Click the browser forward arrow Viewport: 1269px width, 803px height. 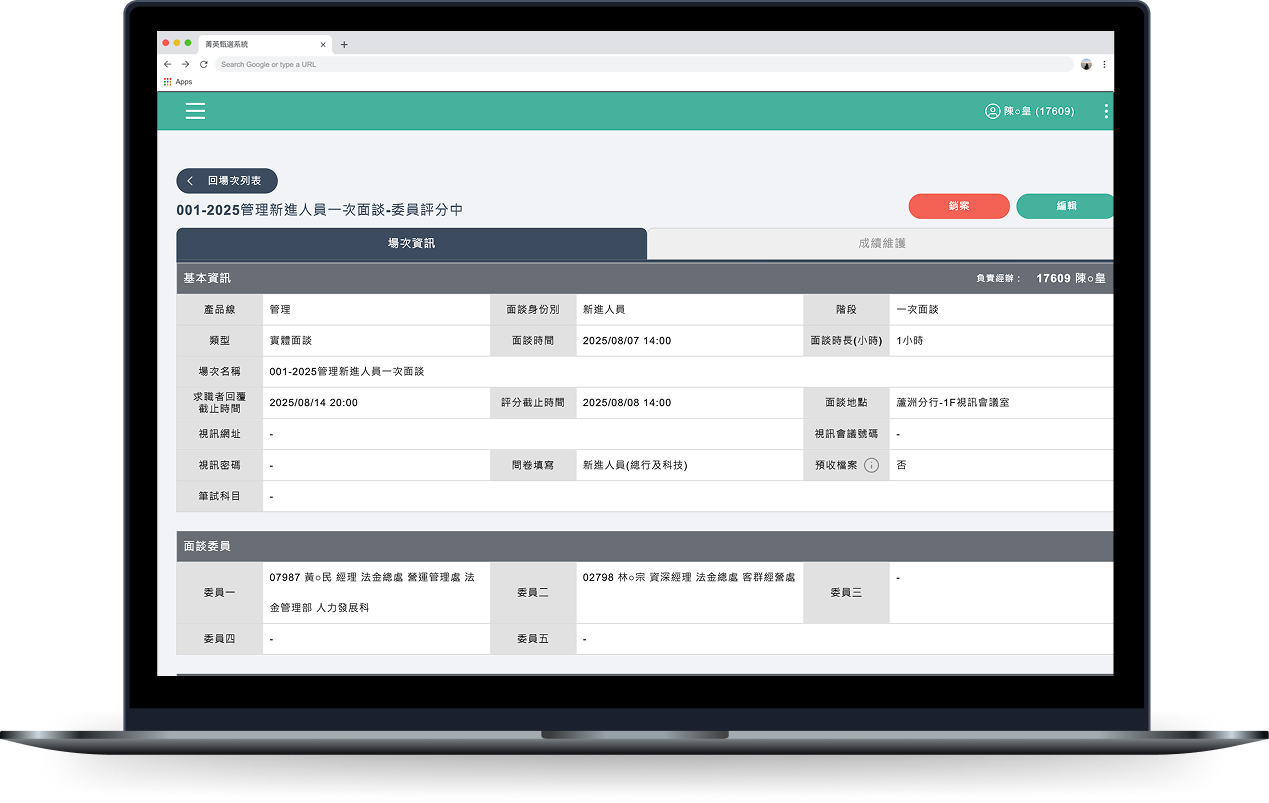pos(185,64)
